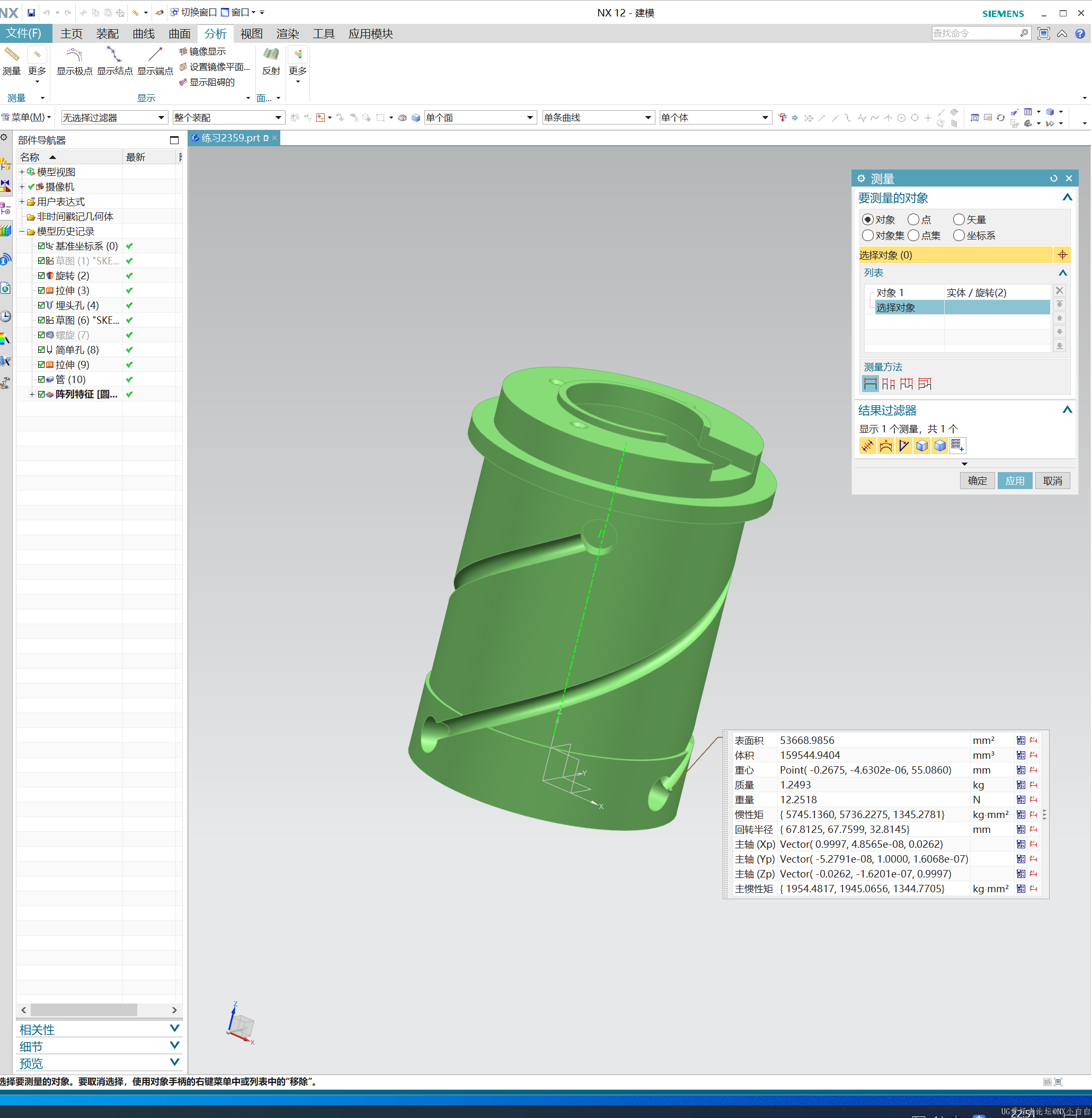Click the 测量 (Measure) ribbon tool
The image size is (1092, 1118).
[12, 61]
